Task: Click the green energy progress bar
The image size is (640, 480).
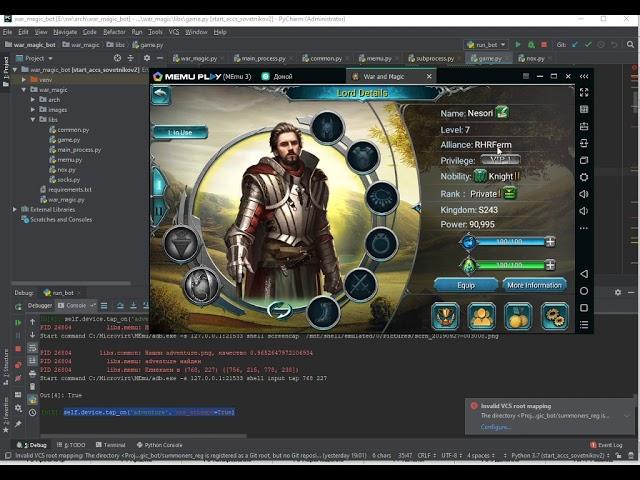Action: point(510,265)
